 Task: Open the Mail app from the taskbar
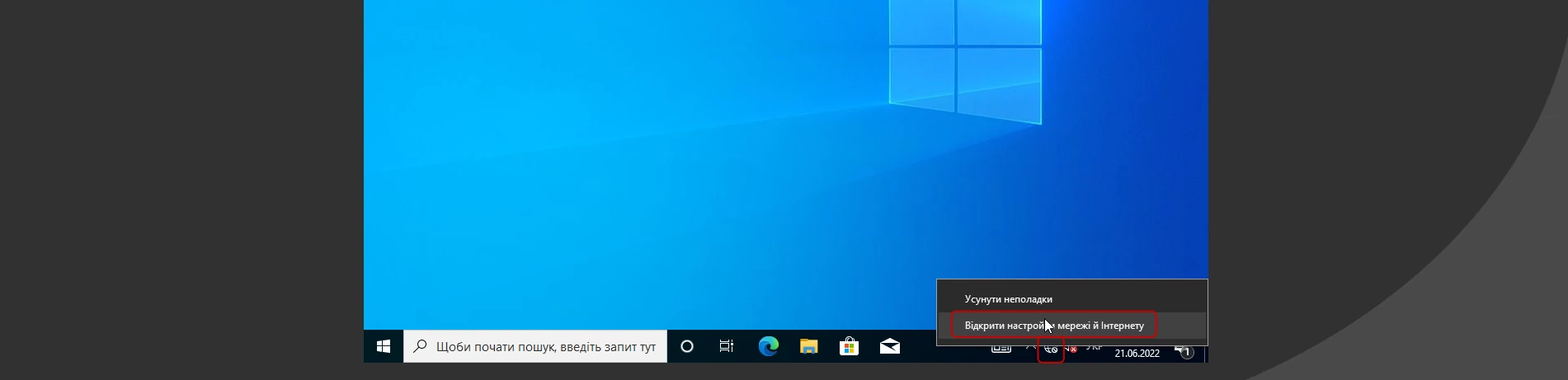pyautogui.click(x=889, y=347)
